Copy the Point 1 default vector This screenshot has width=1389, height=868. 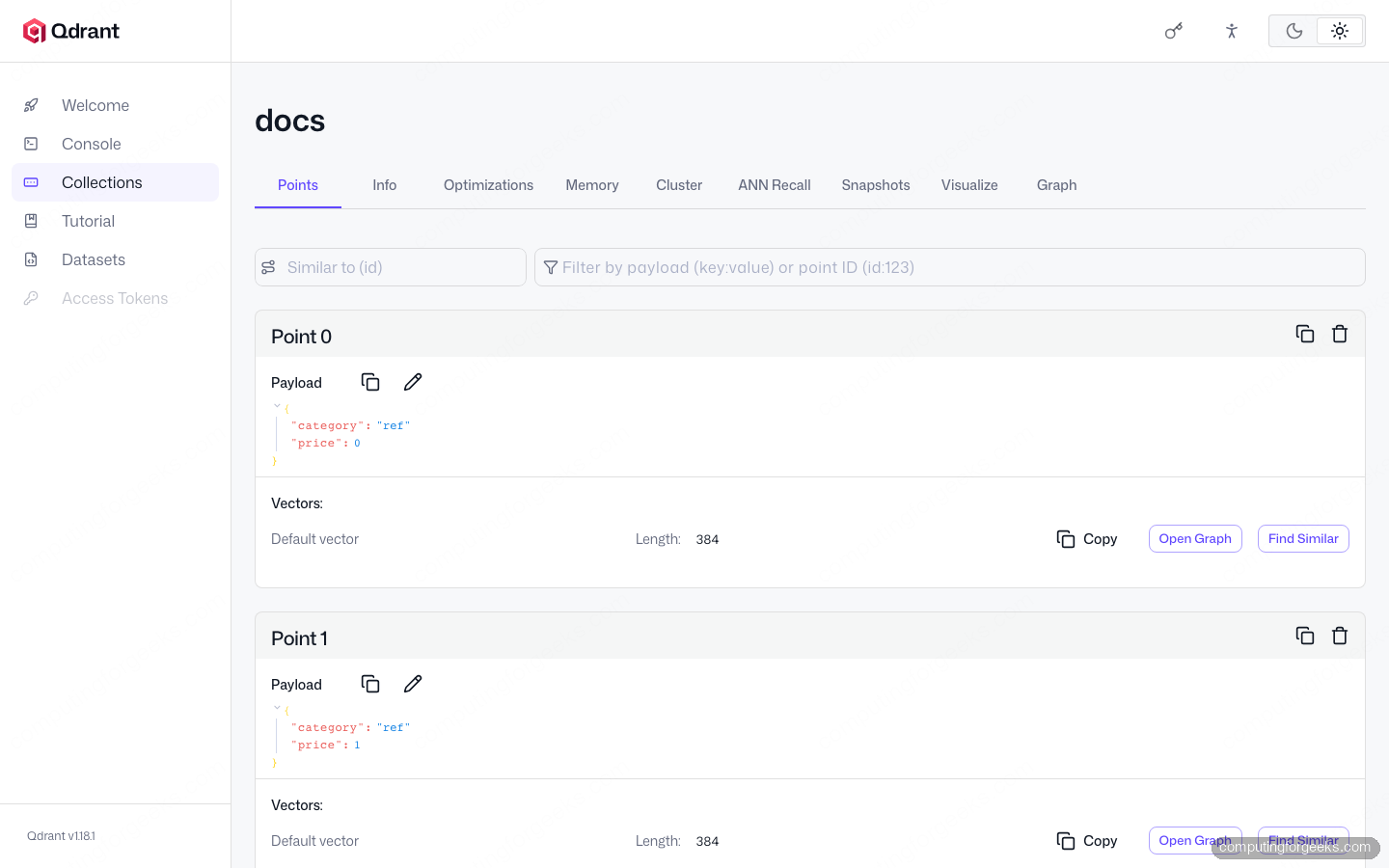[x=1087, y=841]
